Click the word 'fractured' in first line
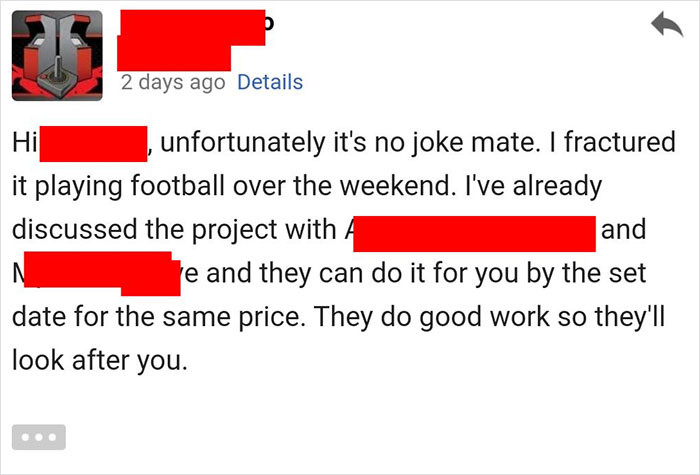Image resolution: width=700 pixels, height=475 pixels. (x=620, y=142)
